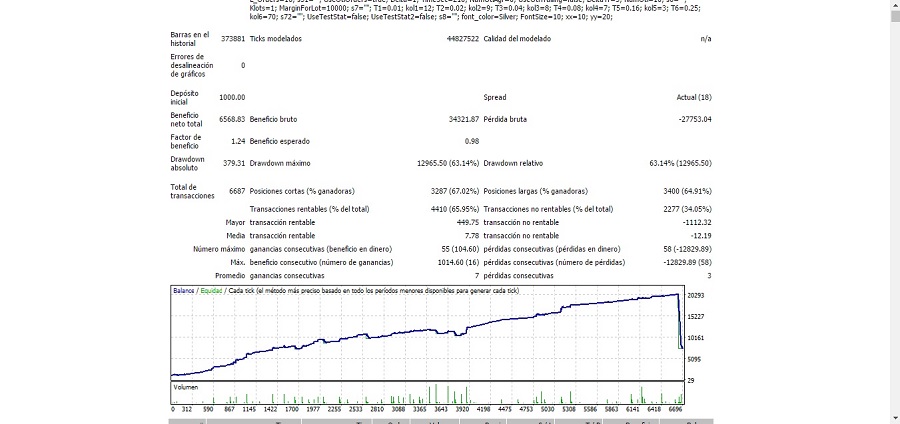Click the green "Equidad" legend text
Image resolution: width=900 pixels, height=424 pixels.
click(x=211, y=291)
